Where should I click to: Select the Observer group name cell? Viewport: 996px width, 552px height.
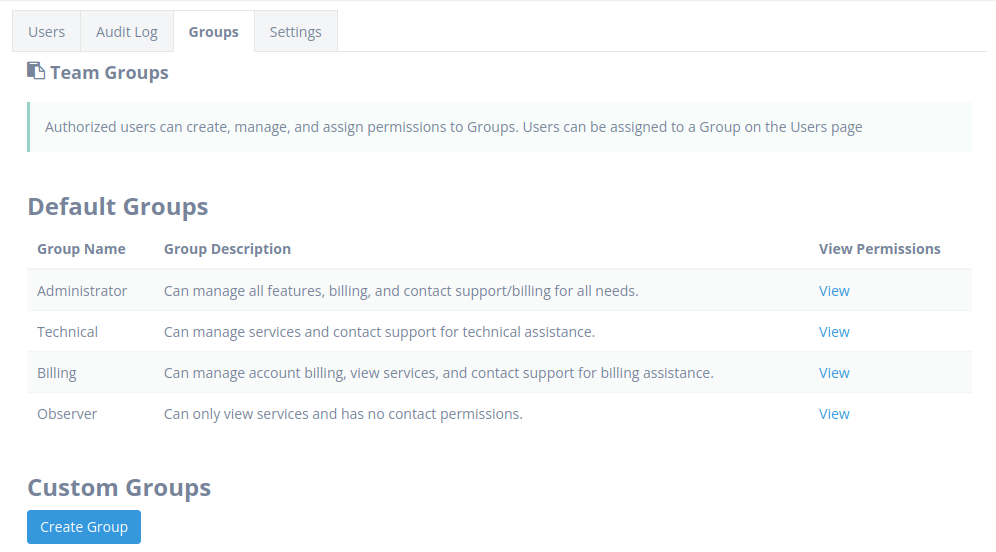(67, 414)
